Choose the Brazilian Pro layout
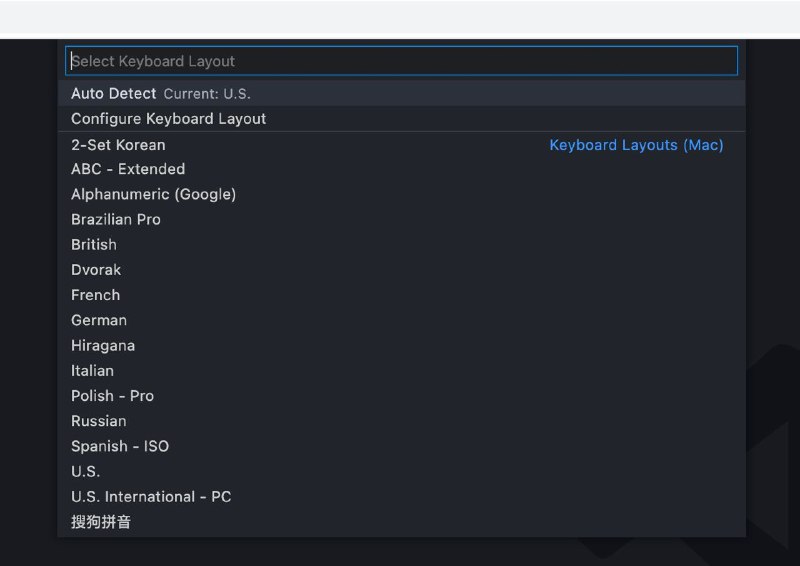This screenshot has width=800, height=566. 116,219
